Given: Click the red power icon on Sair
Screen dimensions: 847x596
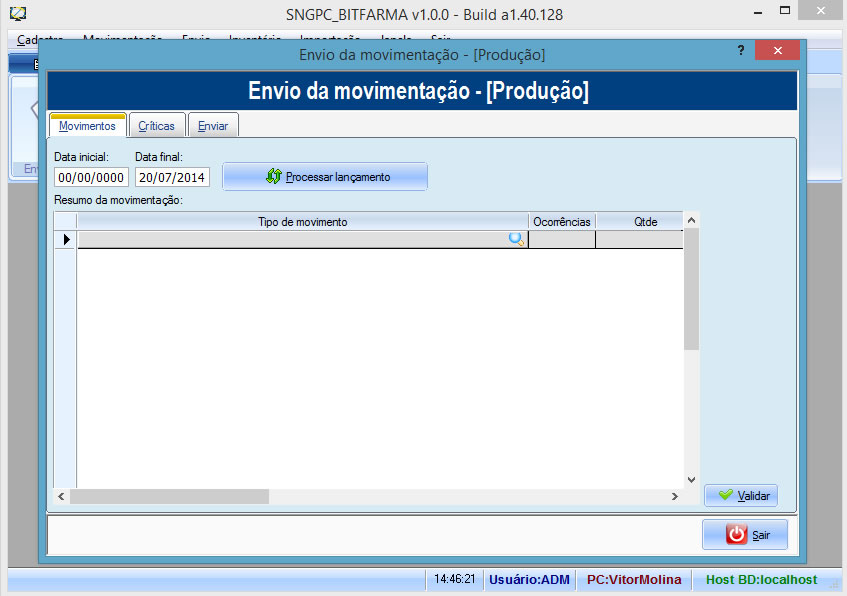Looking at the screenshot, I should (x=736, y=534).
